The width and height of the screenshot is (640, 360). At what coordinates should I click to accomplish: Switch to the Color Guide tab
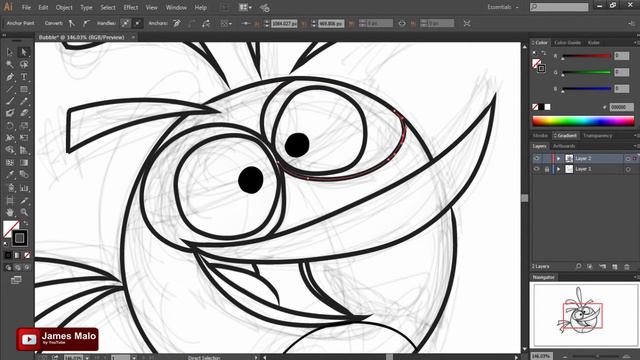pyautogui.click(x=567, y=42)
